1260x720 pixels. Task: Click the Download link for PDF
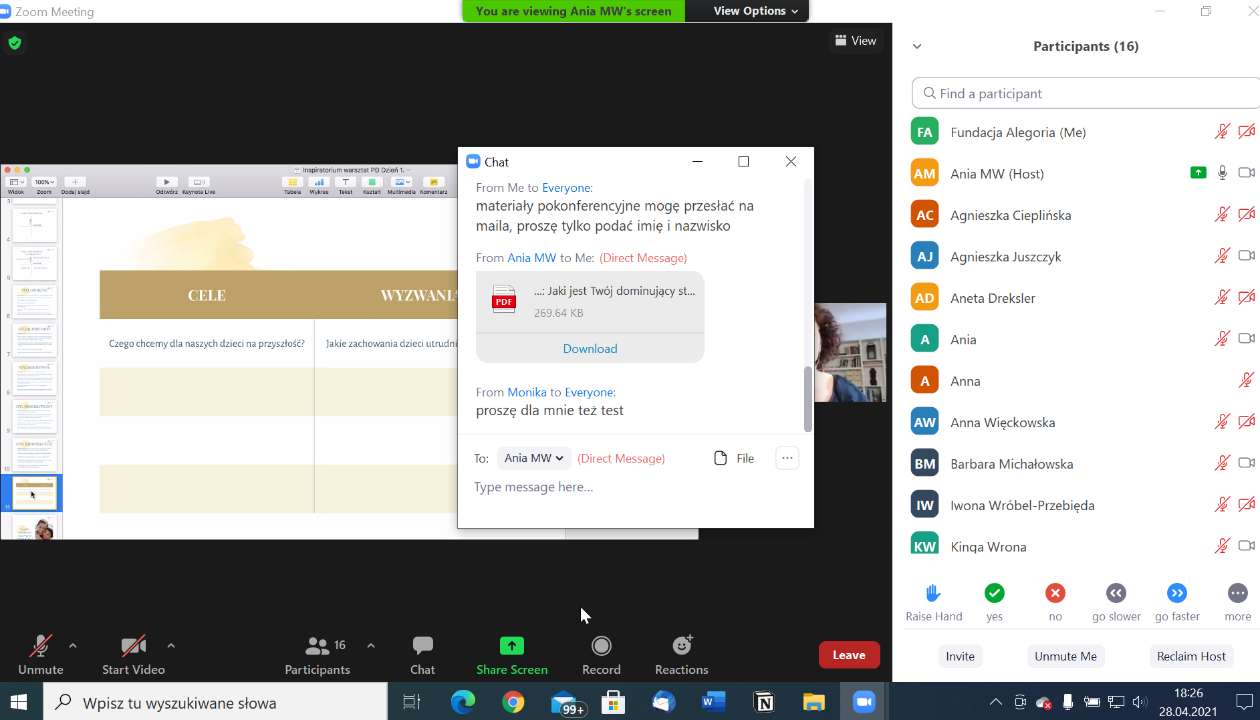tap(590, 348)
